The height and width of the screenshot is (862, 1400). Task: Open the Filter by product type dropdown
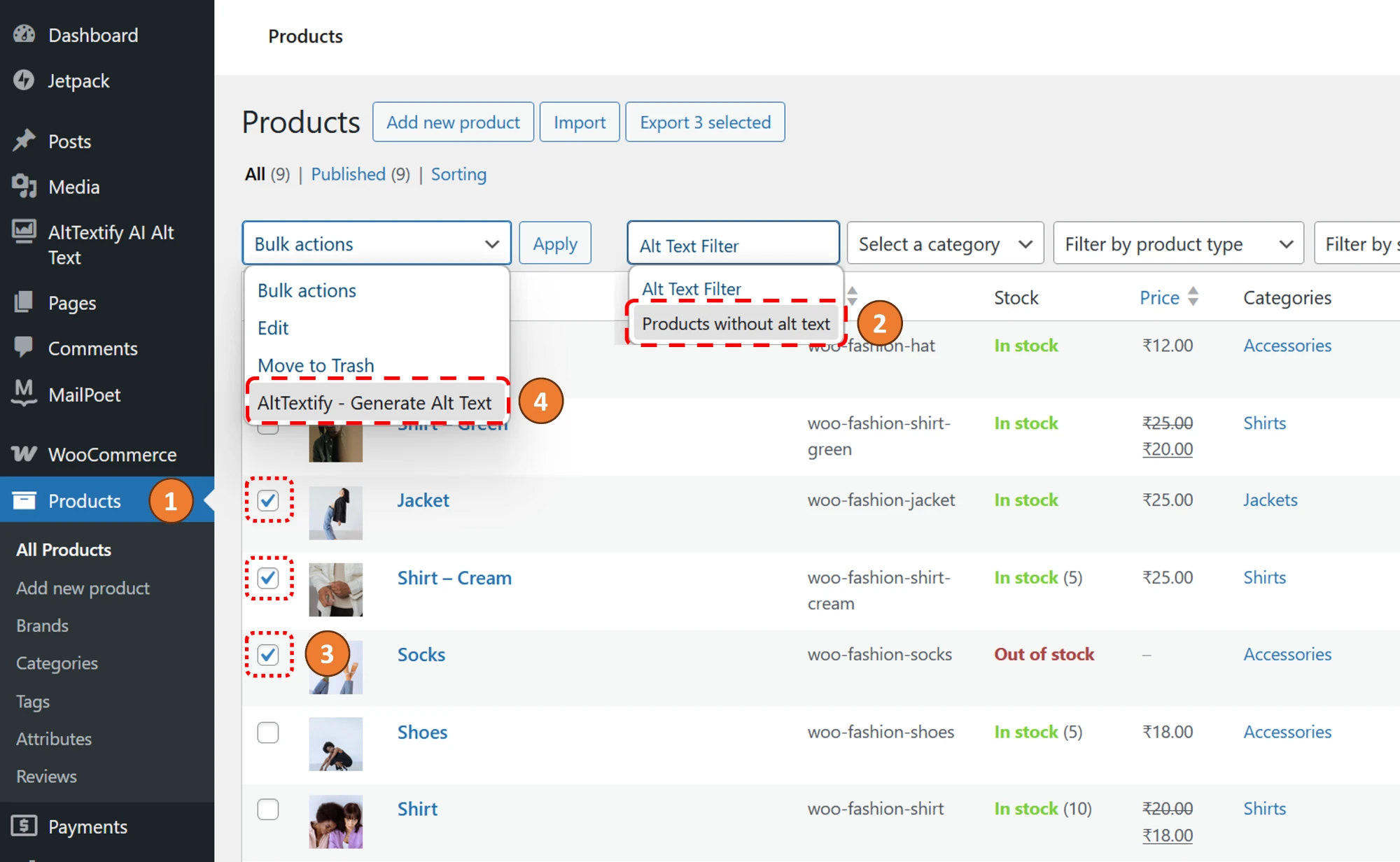(x=1178, y=243)
